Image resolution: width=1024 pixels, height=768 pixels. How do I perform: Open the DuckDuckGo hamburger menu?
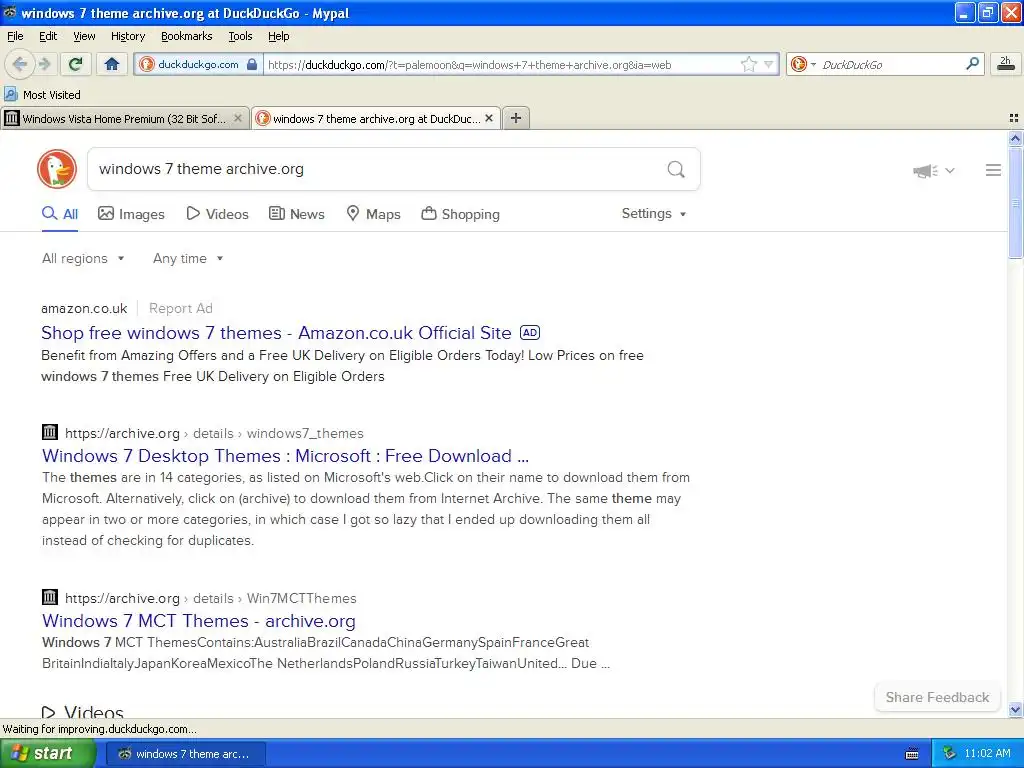(993, 170)
